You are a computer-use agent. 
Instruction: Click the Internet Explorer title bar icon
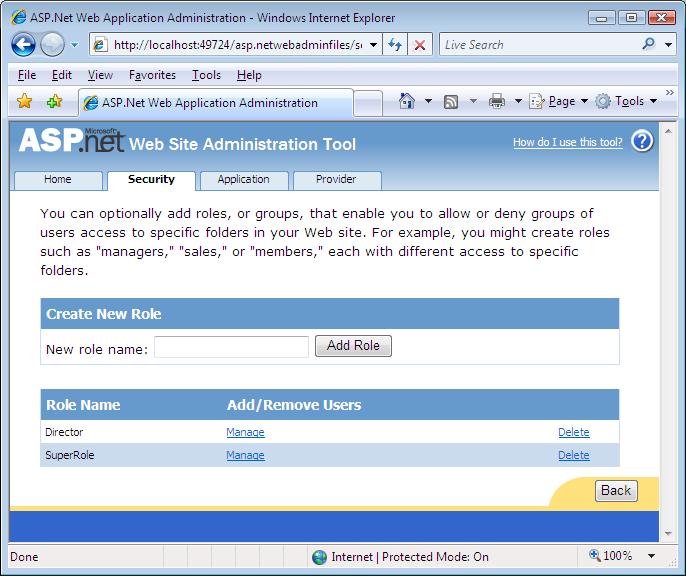[x=18, y=17]
